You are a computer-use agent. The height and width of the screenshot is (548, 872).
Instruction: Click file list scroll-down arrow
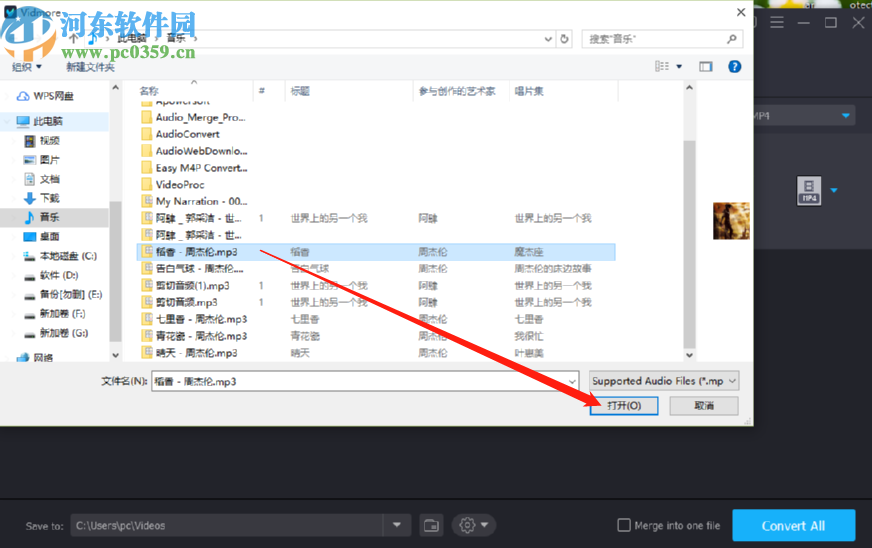point(690,355)
